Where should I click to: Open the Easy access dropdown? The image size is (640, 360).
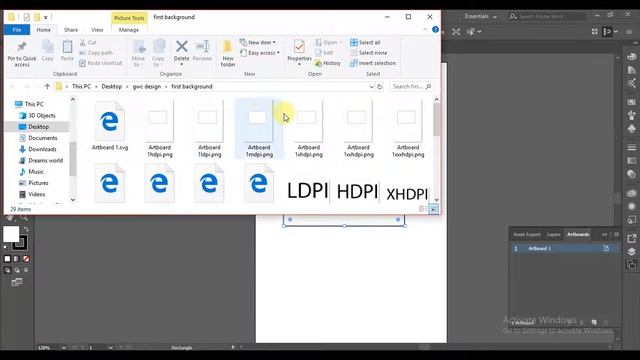(x=260, y=53)
